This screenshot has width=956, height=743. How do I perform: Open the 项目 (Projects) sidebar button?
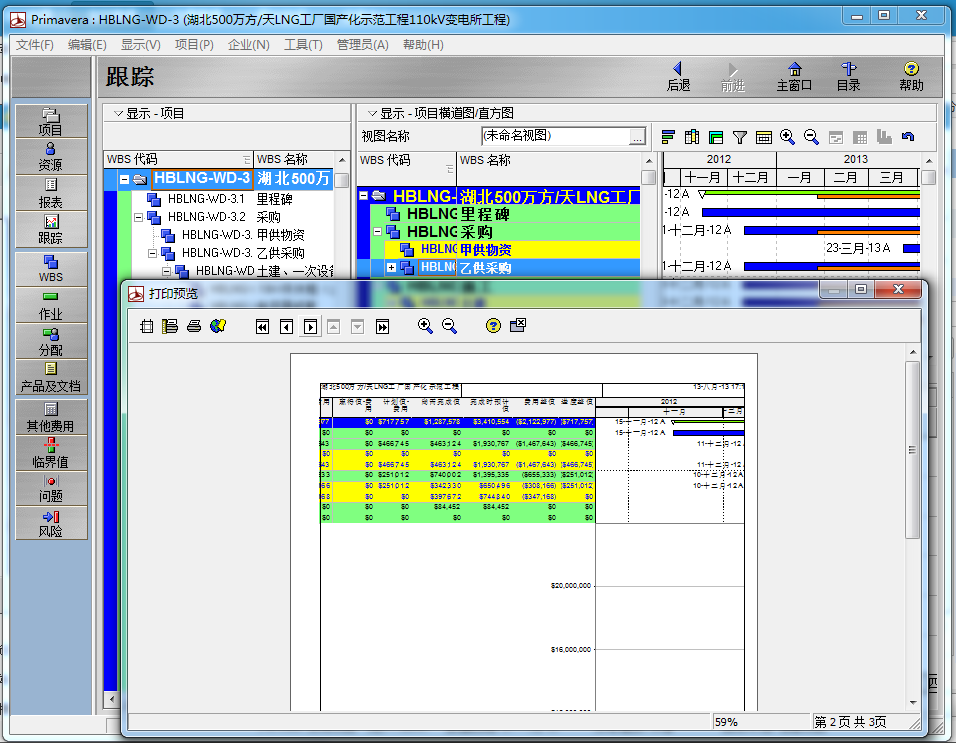tap(51, 121)
